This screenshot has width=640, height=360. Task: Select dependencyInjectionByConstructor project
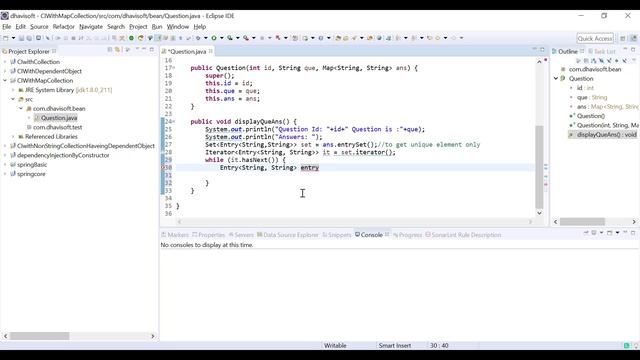pos(63,155)
